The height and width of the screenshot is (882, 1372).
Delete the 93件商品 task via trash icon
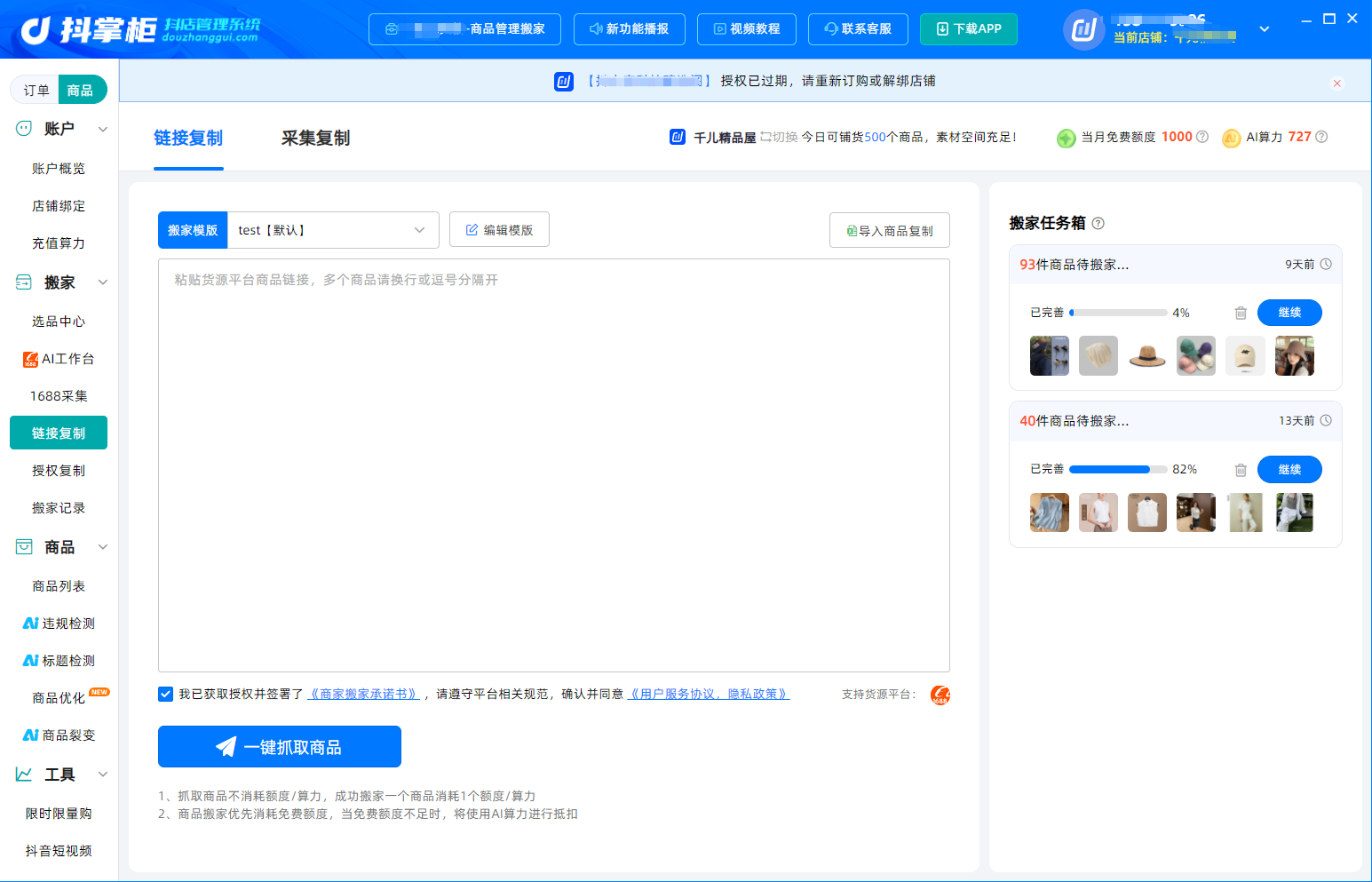(x=1241, y=313)
